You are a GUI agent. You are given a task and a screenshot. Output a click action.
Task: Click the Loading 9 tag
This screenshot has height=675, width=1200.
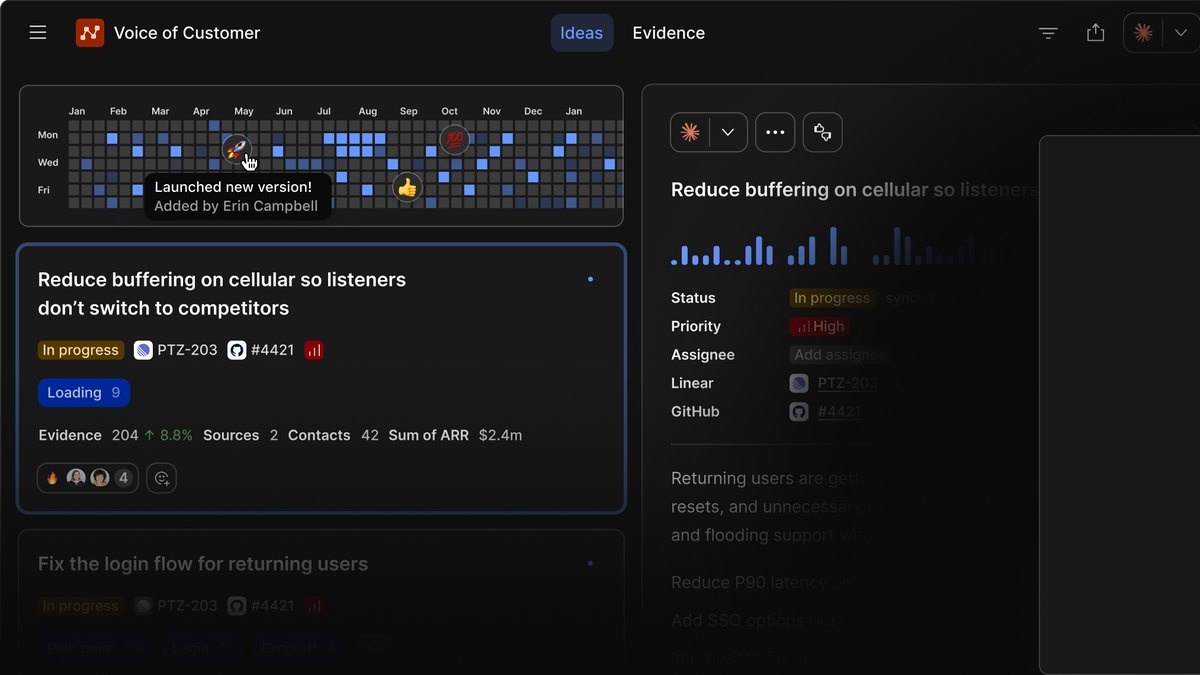coord(84,393)
